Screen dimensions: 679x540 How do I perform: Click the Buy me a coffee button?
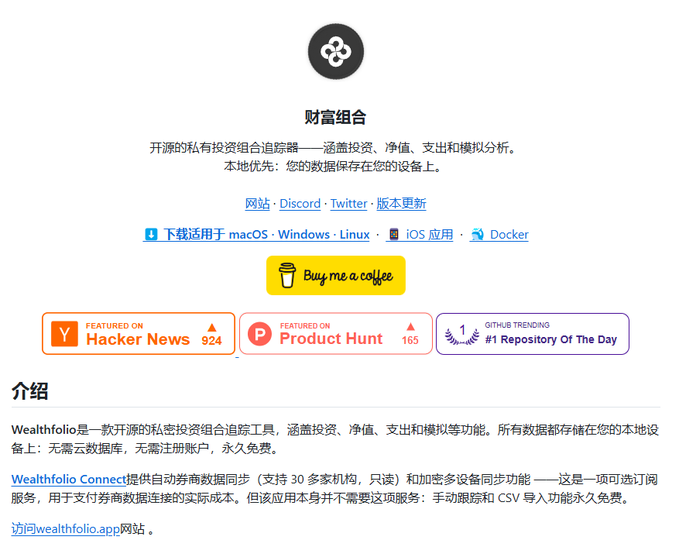point(336,275)
